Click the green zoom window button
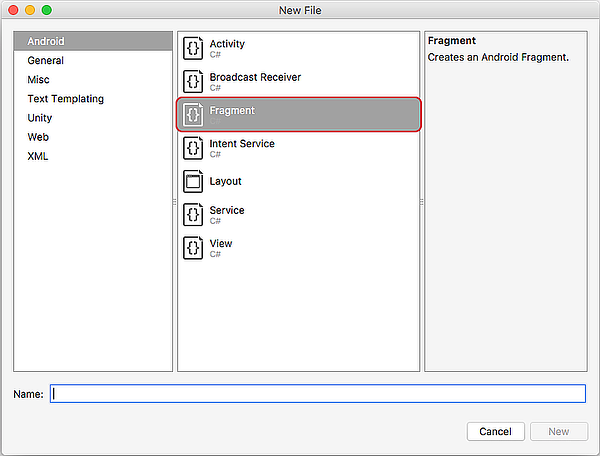Viewport: 600px width, 456px height. (x=46, y=9)
